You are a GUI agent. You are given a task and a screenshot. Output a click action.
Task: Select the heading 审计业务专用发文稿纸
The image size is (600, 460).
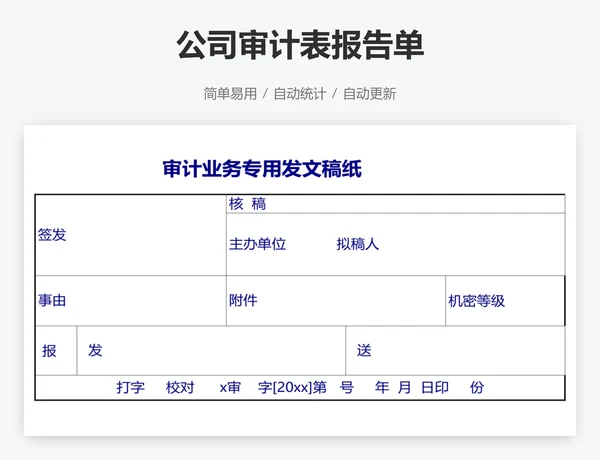click(262, 169)
